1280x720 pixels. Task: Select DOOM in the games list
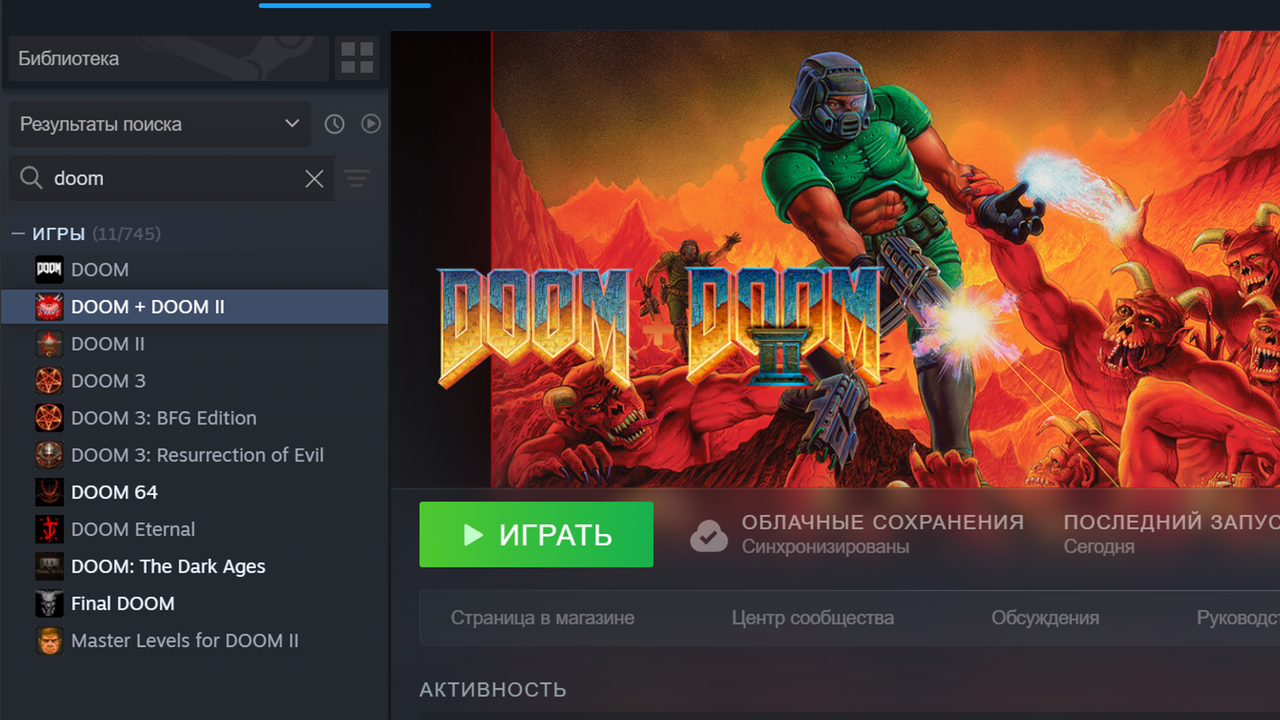tap(194, 270)
